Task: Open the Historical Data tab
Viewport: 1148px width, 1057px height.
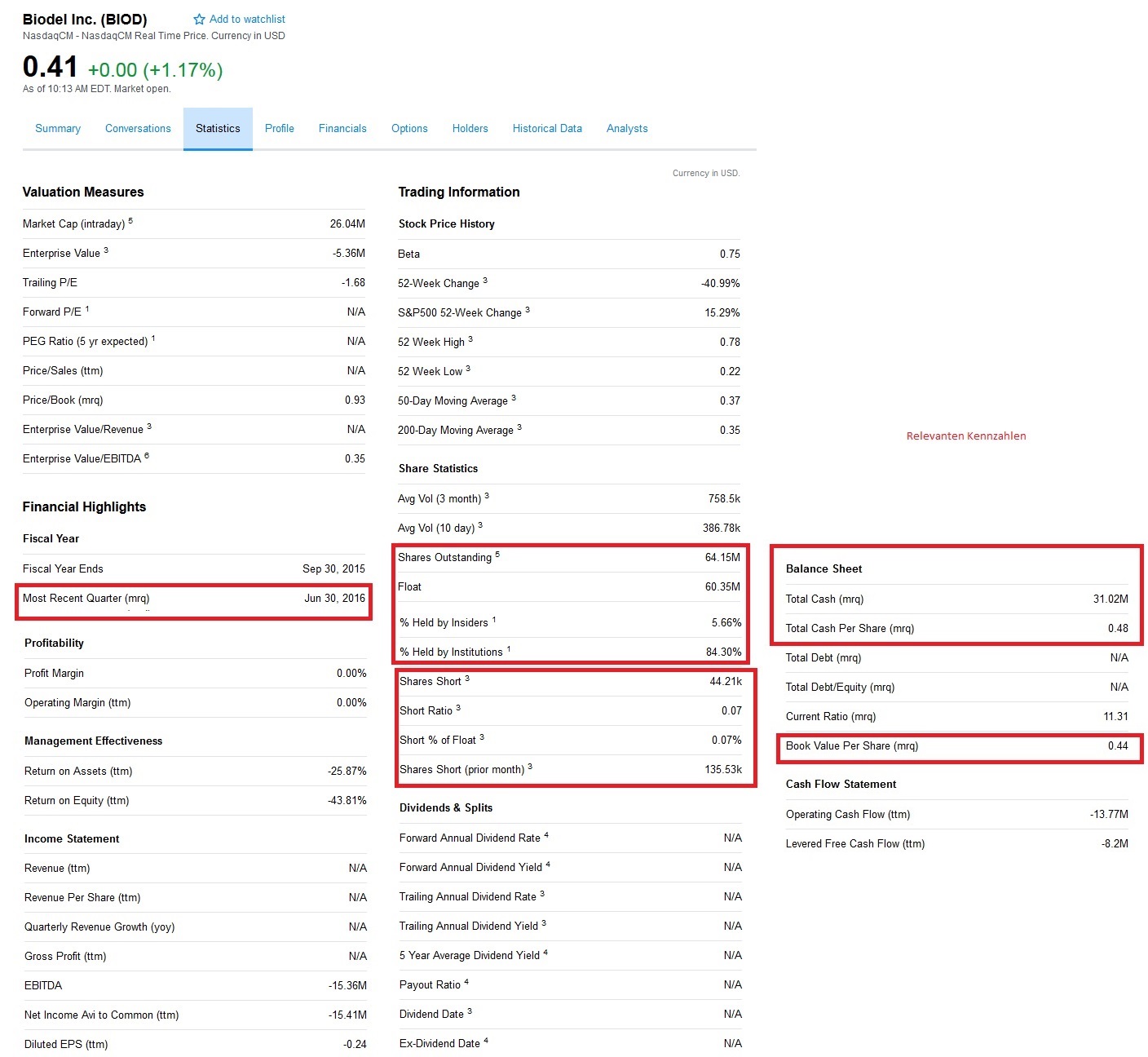Action: [x=547, y=129]
